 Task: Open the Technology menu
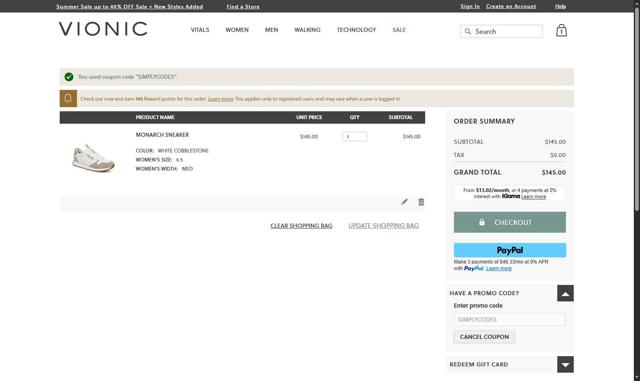(x=356, y=30)
